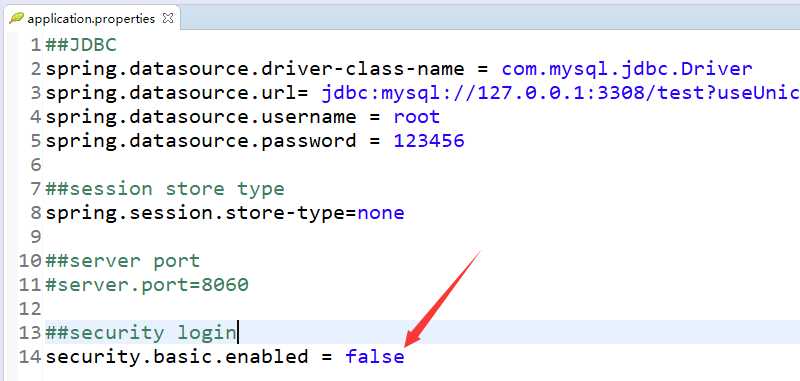Select the application.properties editor tab
Image resolution: width=800 pixels, height=381 pixels.
pos(91,19)
